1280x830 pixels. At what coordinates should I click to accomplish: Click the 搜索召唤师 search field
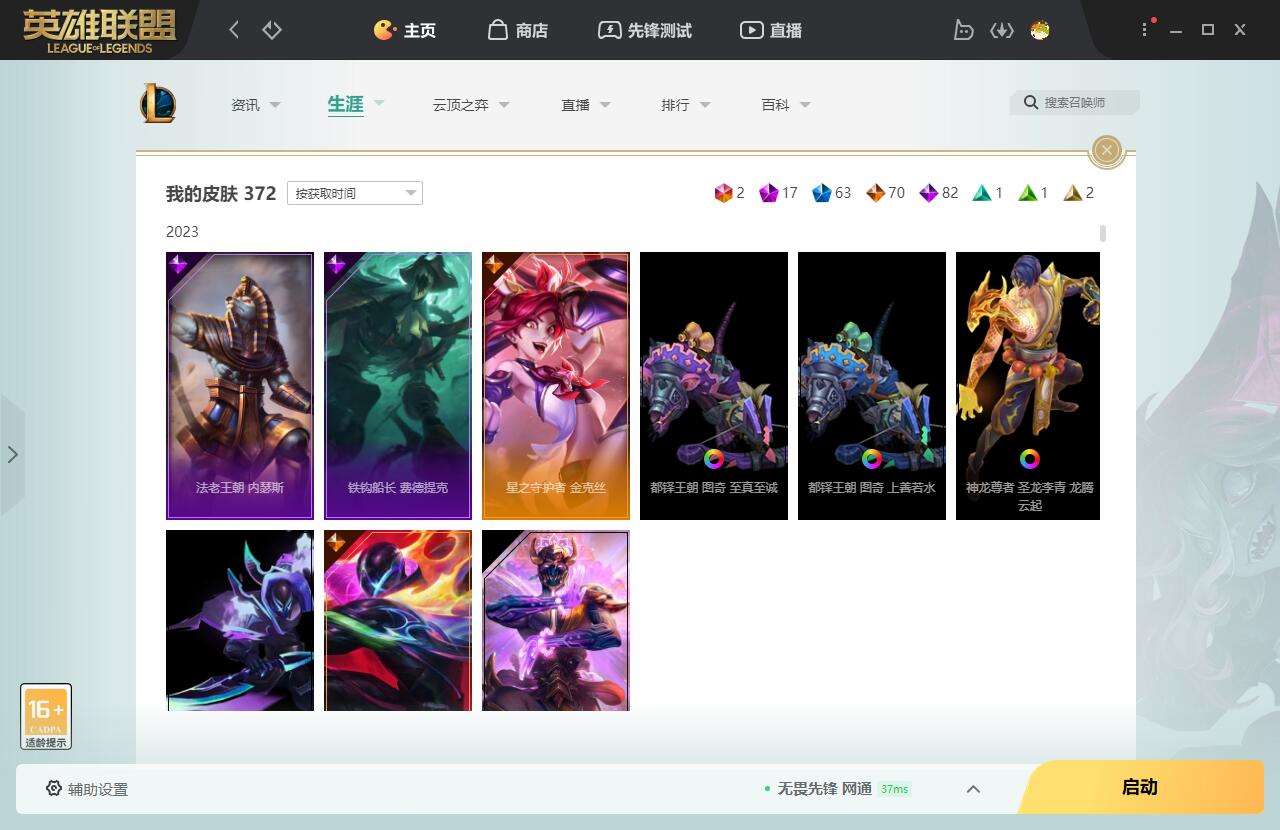tap(1075, 102)
